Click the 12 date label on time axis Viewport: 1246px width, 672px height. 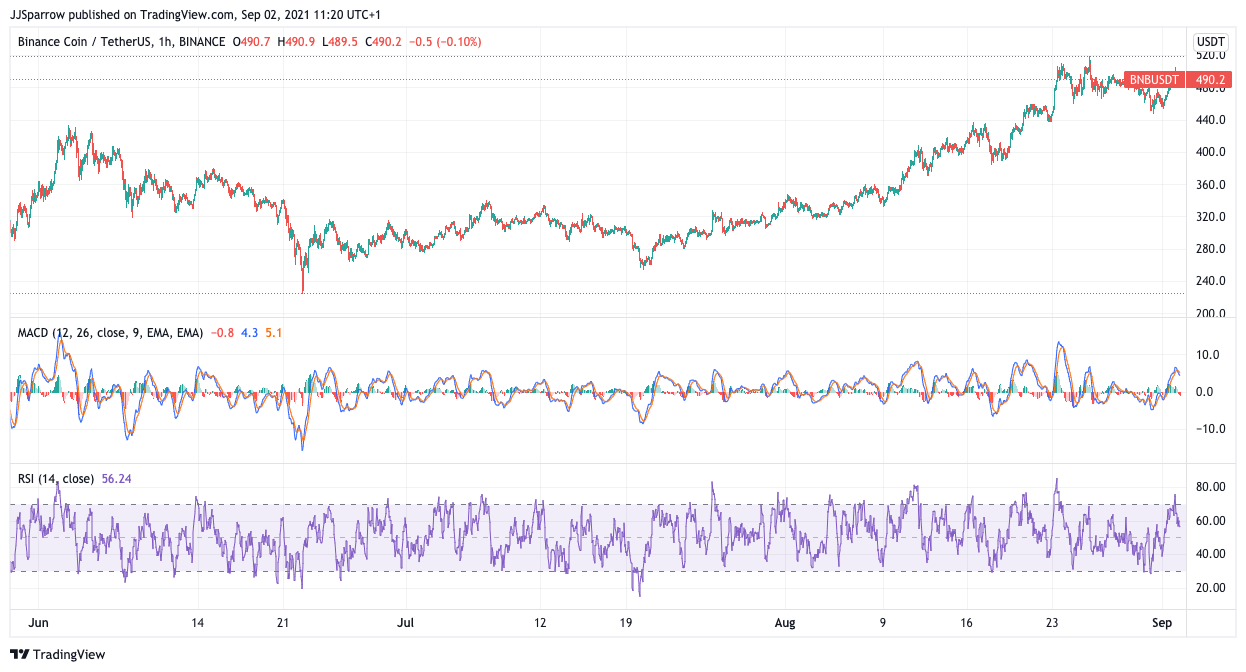[x=541, y=623]
